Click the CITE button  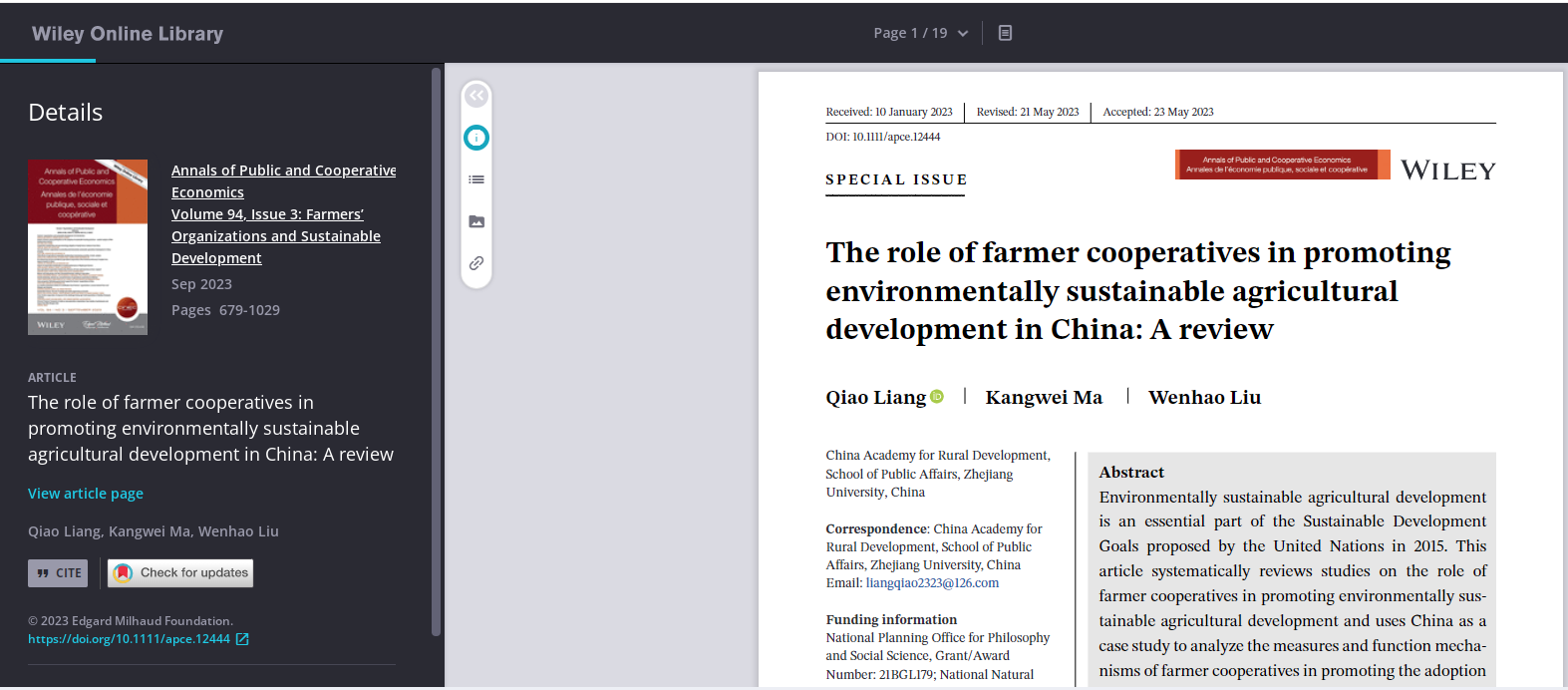click(58, 573)
